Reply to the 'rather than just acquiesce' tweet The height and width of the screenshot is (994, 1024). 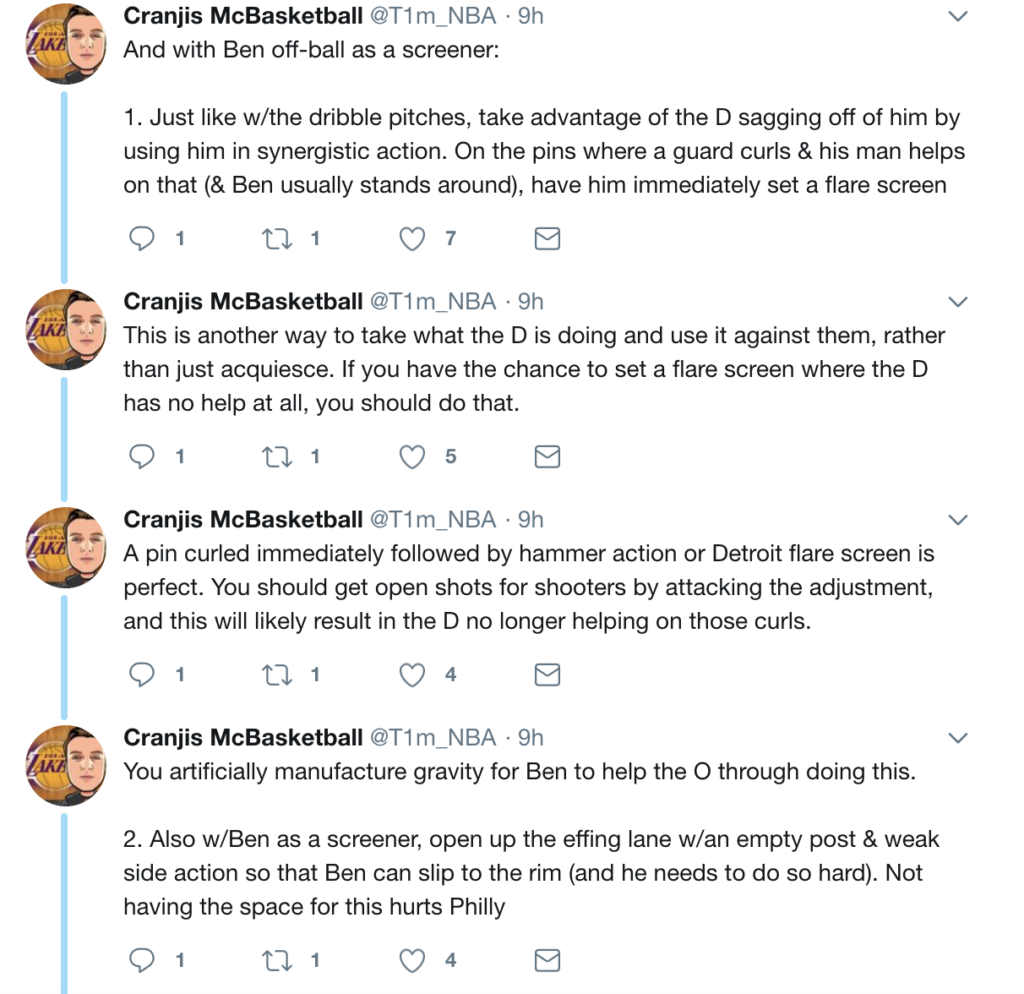point(144,456)
